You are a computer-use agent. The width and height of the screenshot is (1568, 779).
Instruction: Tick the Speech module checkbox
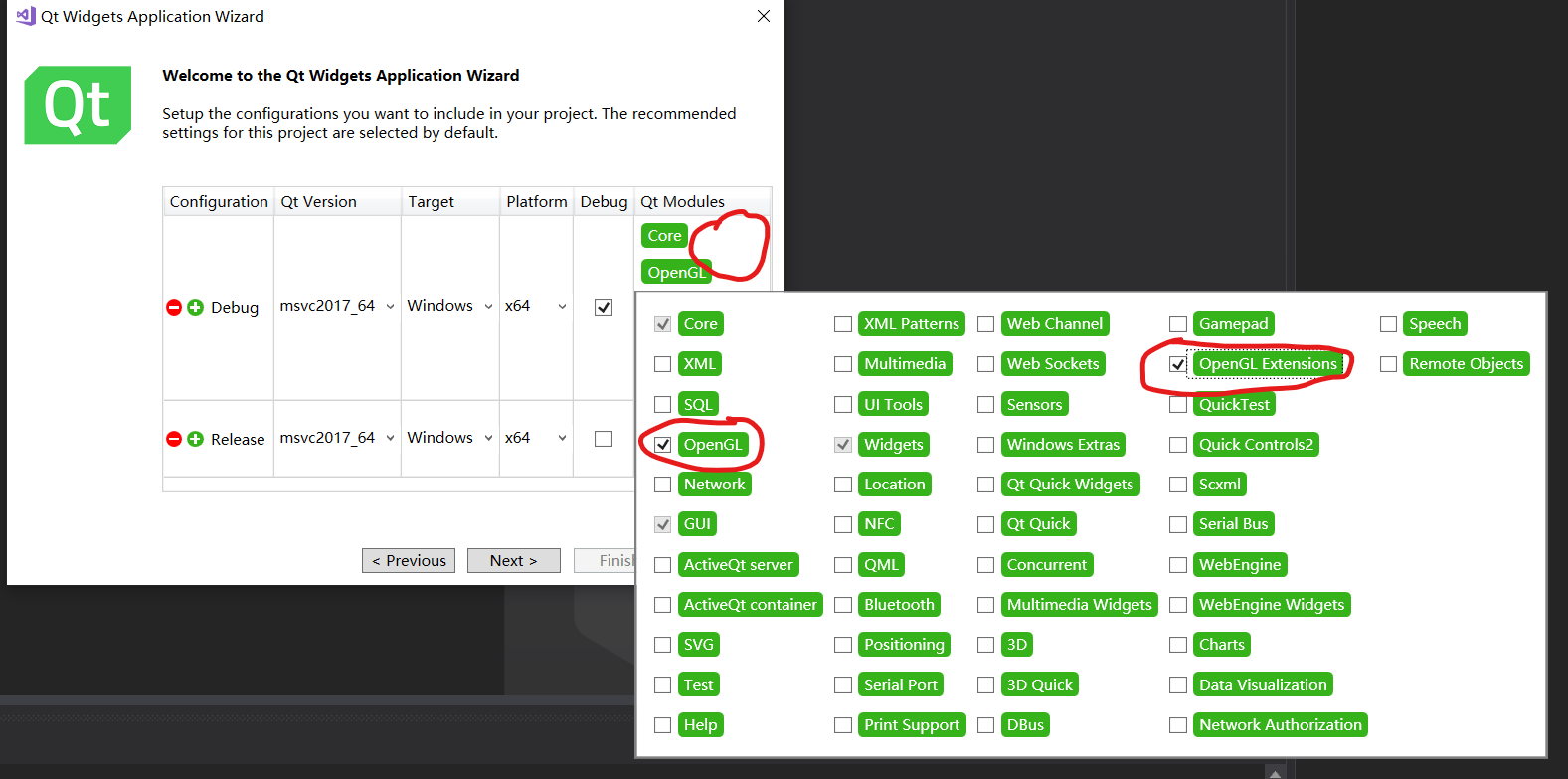(x=1389, y=324)
